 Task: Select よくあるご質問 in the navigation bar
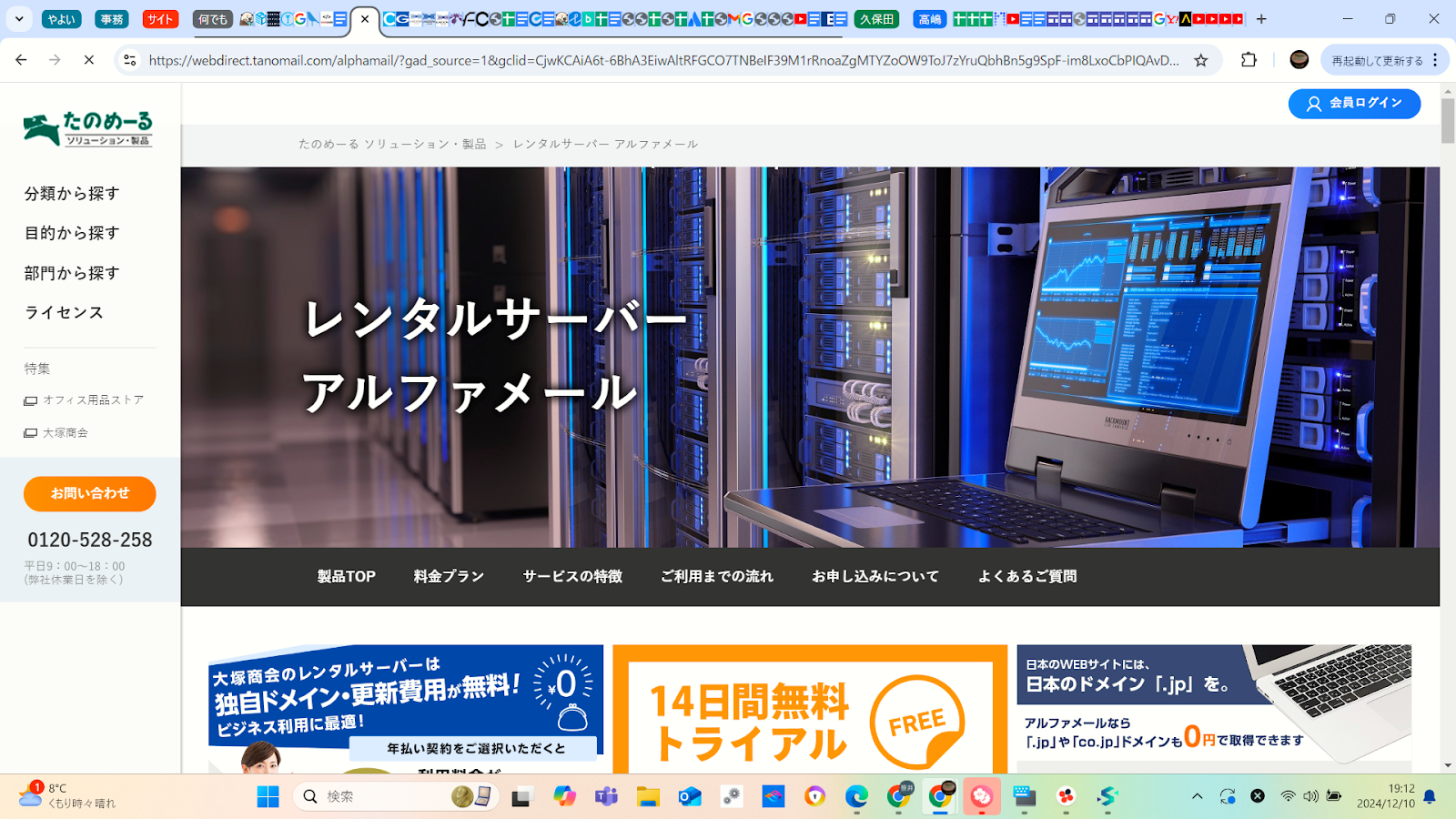click(x=1027, y=577)
